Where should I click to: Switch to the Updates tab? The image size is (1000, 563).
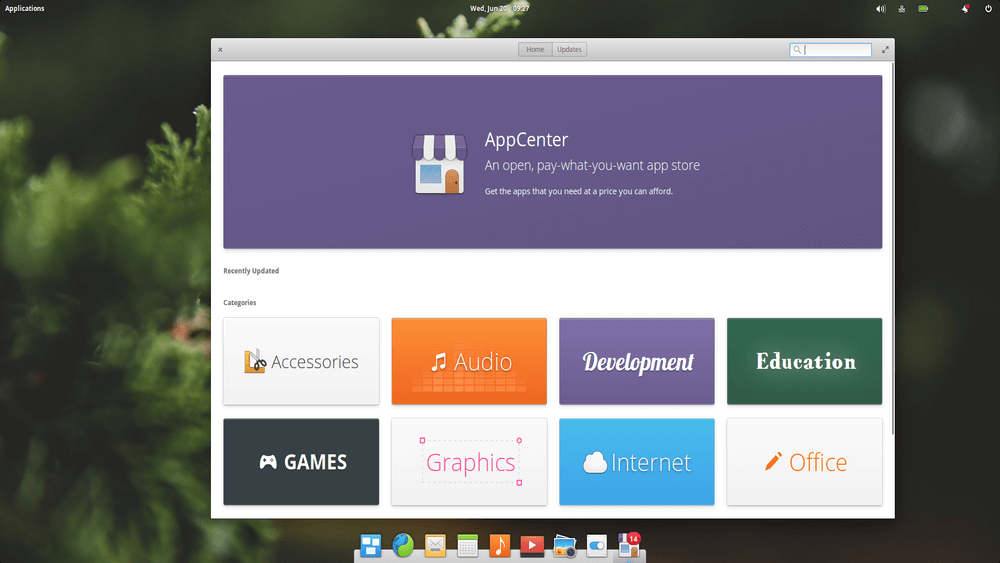tap(569, 50)
